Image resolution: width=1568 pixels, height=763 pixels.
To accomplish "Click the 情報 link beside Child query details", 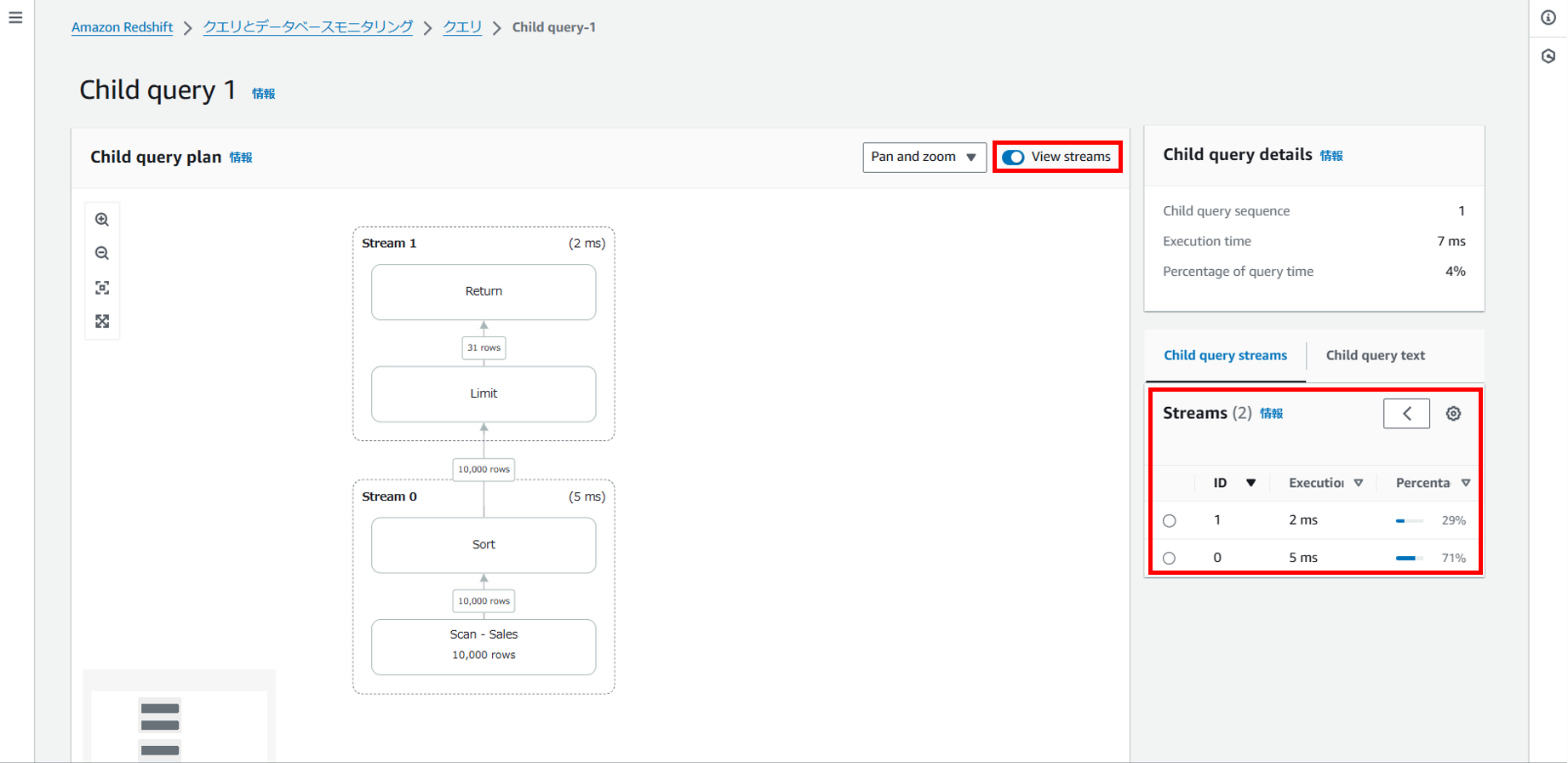I will pos(1331,156).
